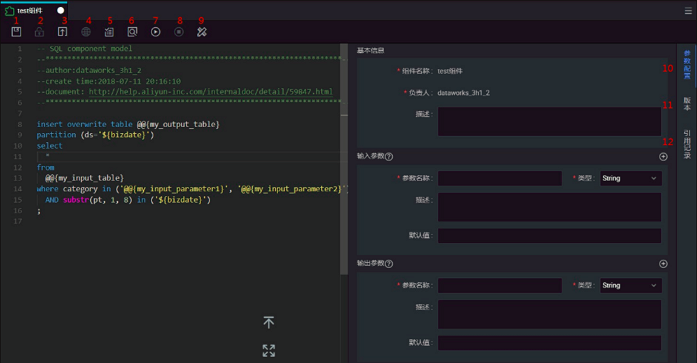Click the parse input/output parameters icon
This screenshot has height=363, width=697.
point(109,32)
